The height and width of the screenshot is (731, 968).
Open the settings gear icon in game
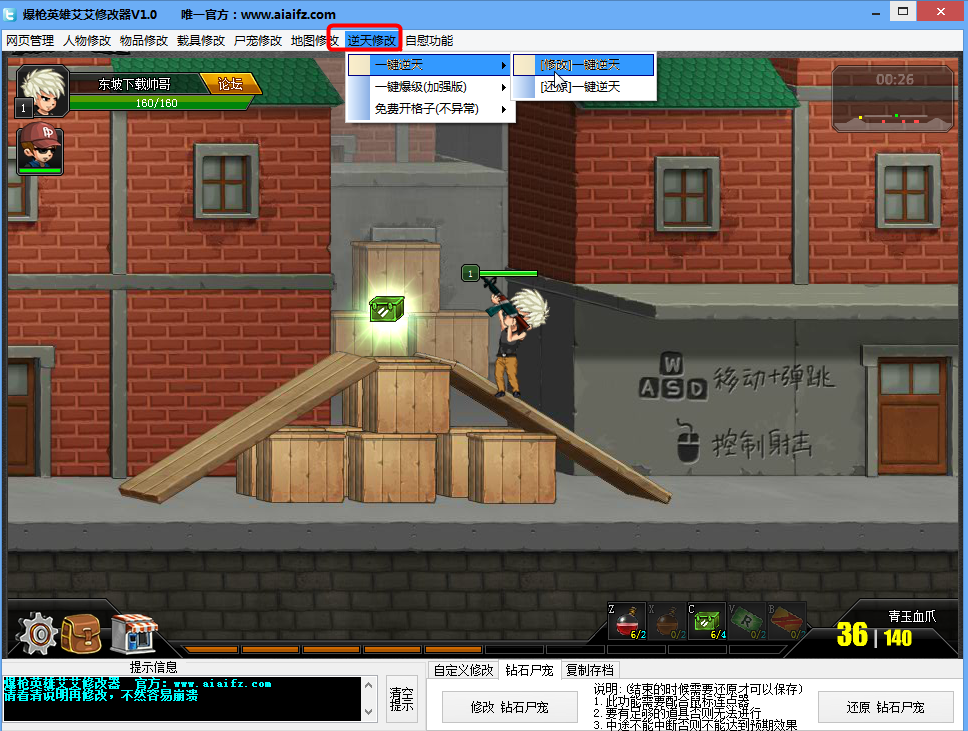point(37,633)
